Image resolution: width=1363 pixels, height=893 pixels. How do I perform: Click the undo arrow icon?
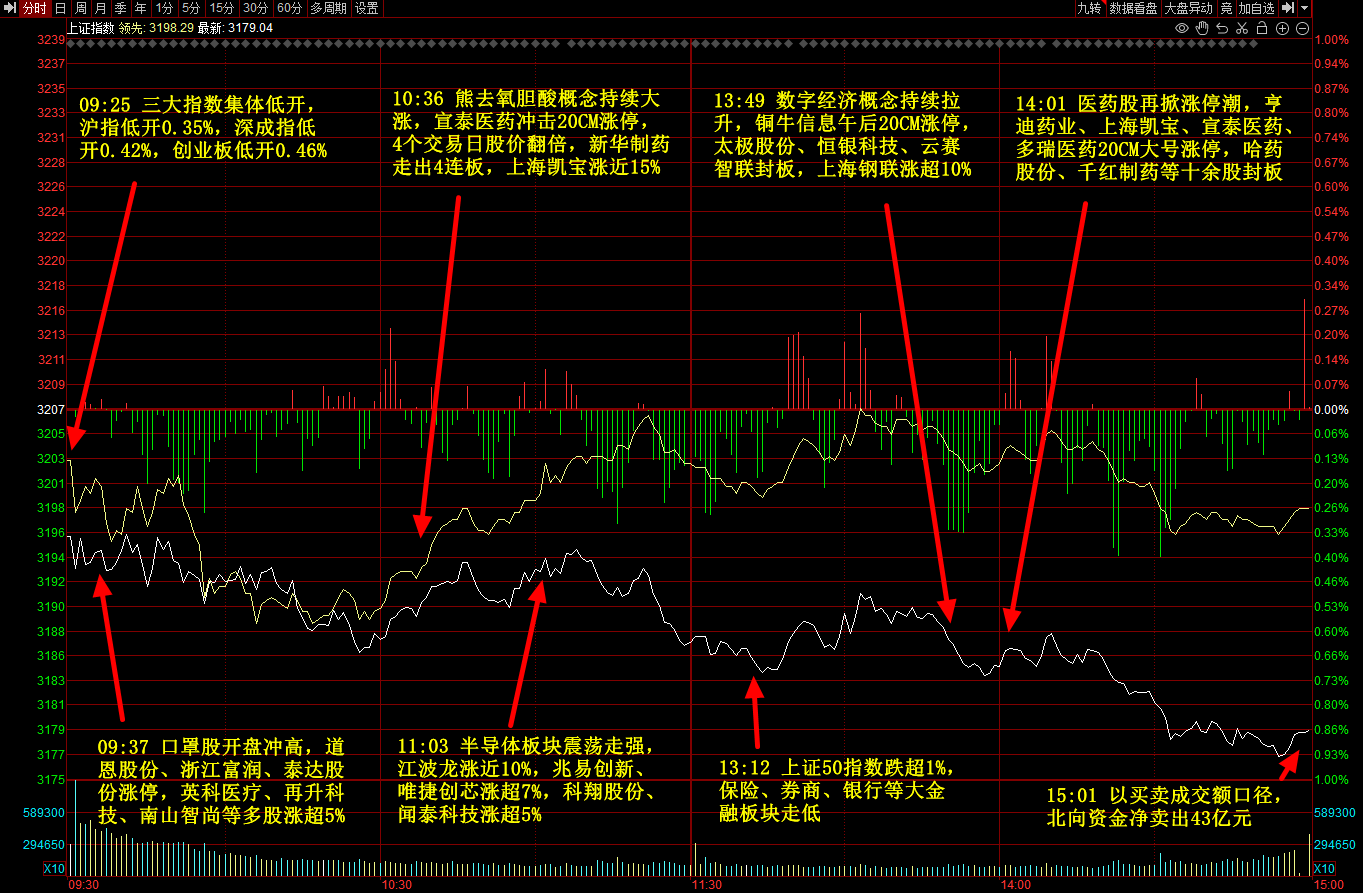point(1223,29)
